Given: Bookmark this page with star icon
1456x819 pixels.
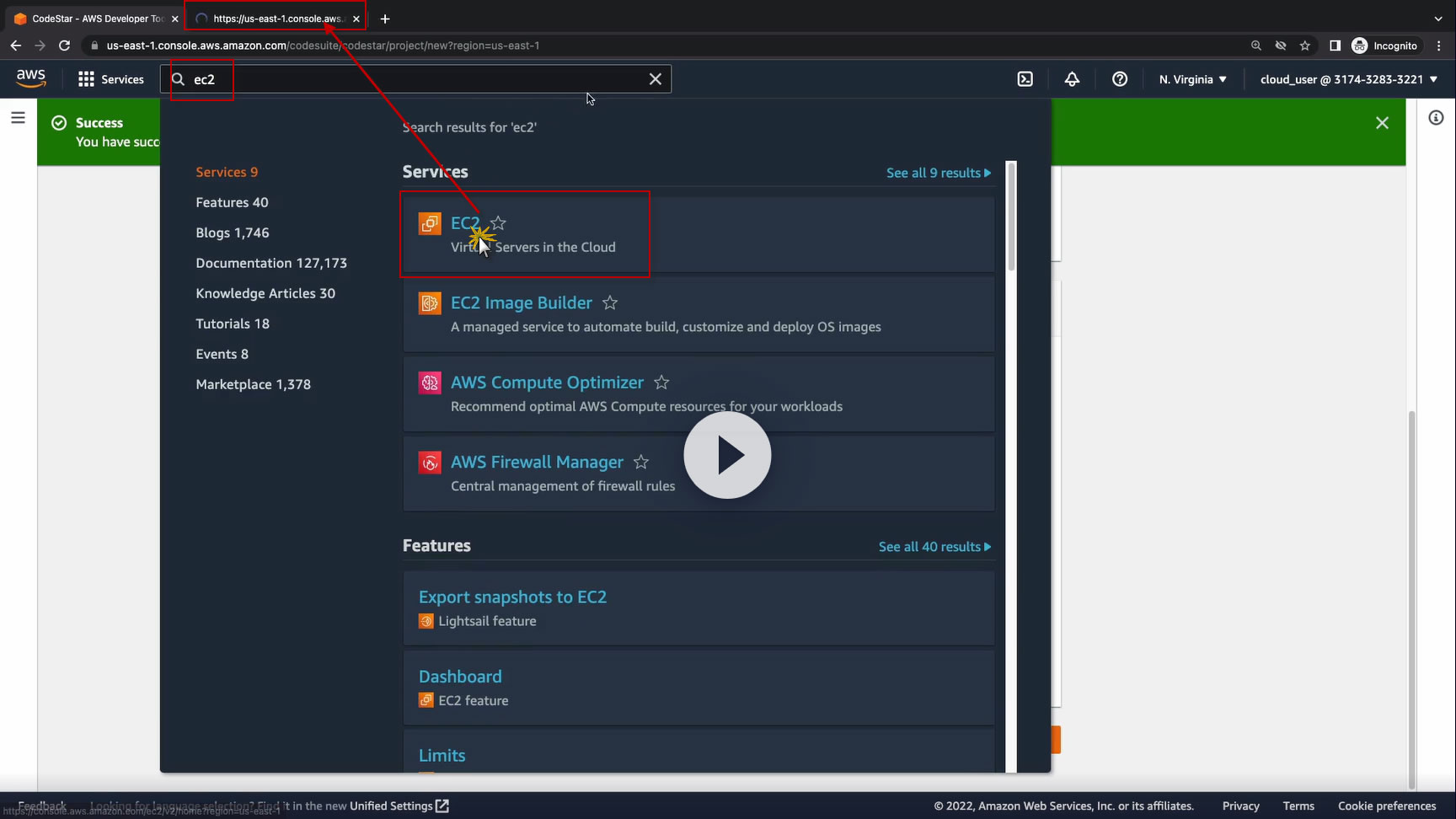Looking at the screenshot, I should 1305,45.
